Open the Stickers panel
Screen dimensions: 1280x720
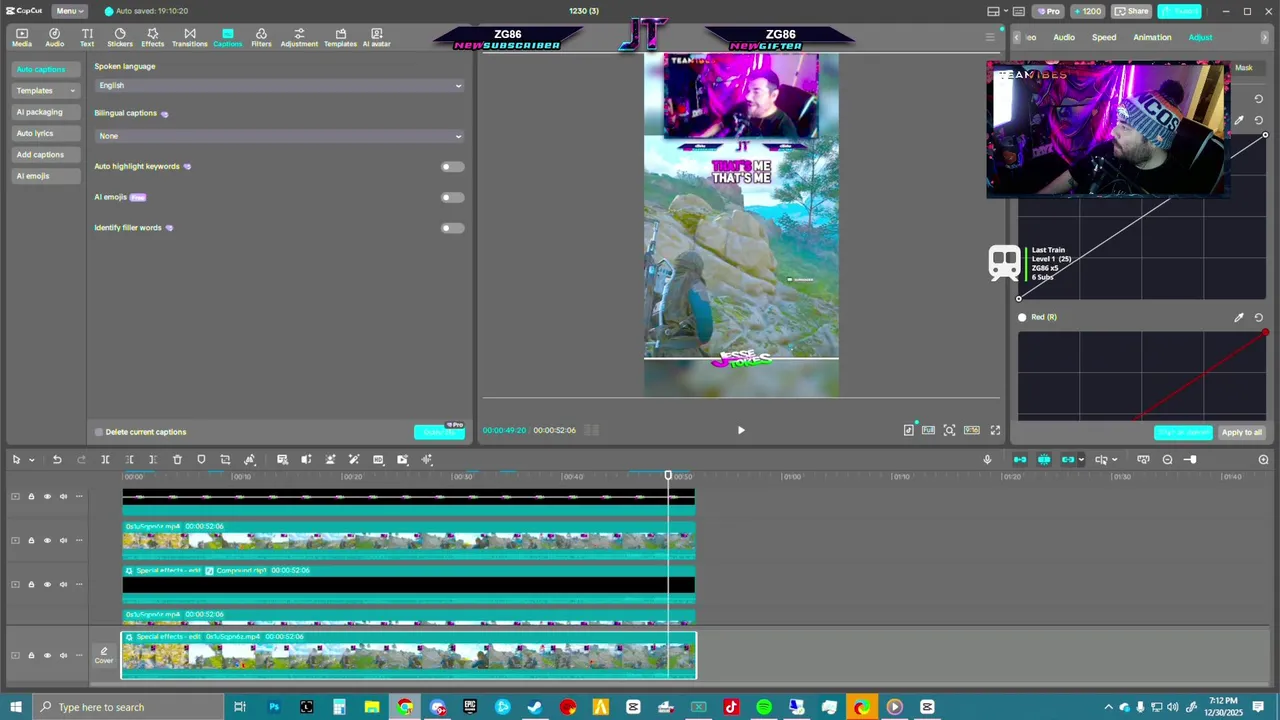(x=120, y=38)
